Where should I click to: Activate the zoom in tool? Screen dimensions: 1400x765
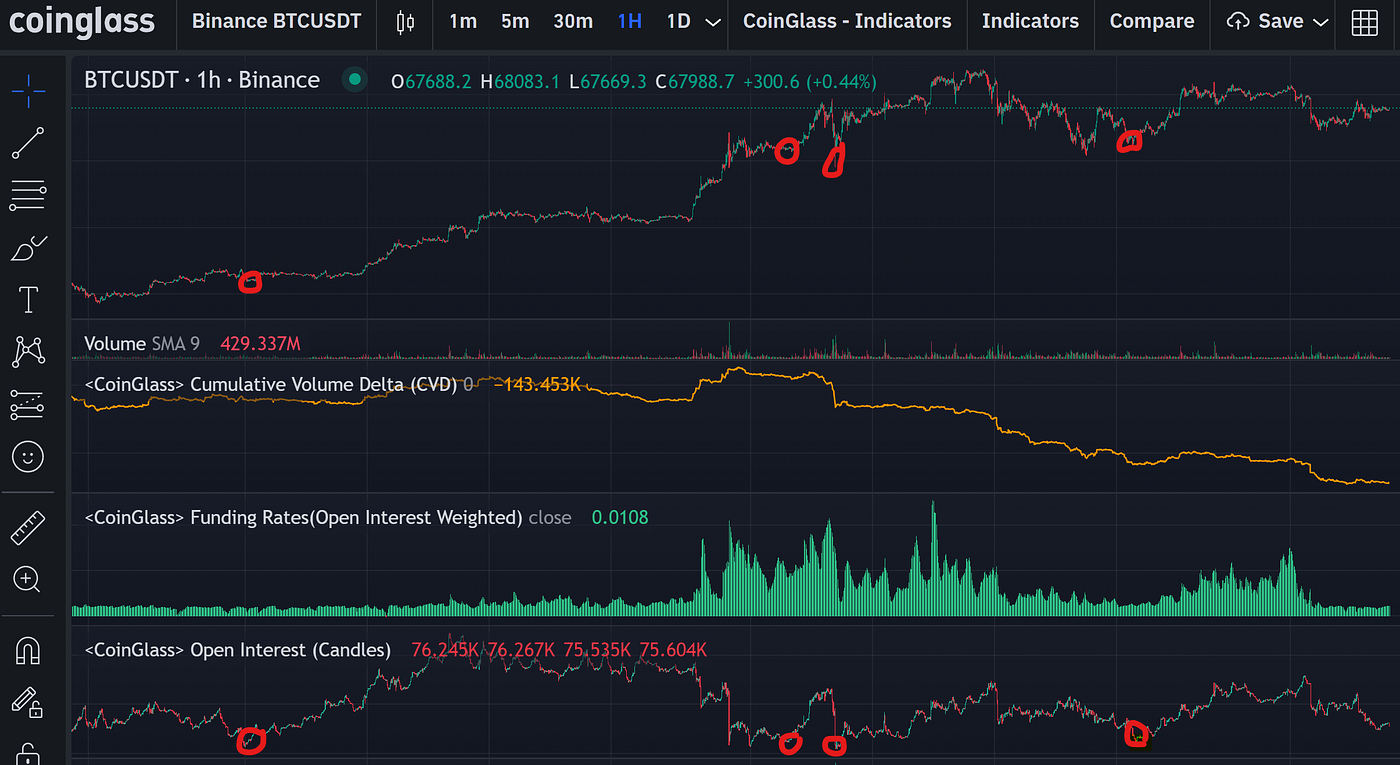point(28,579)
